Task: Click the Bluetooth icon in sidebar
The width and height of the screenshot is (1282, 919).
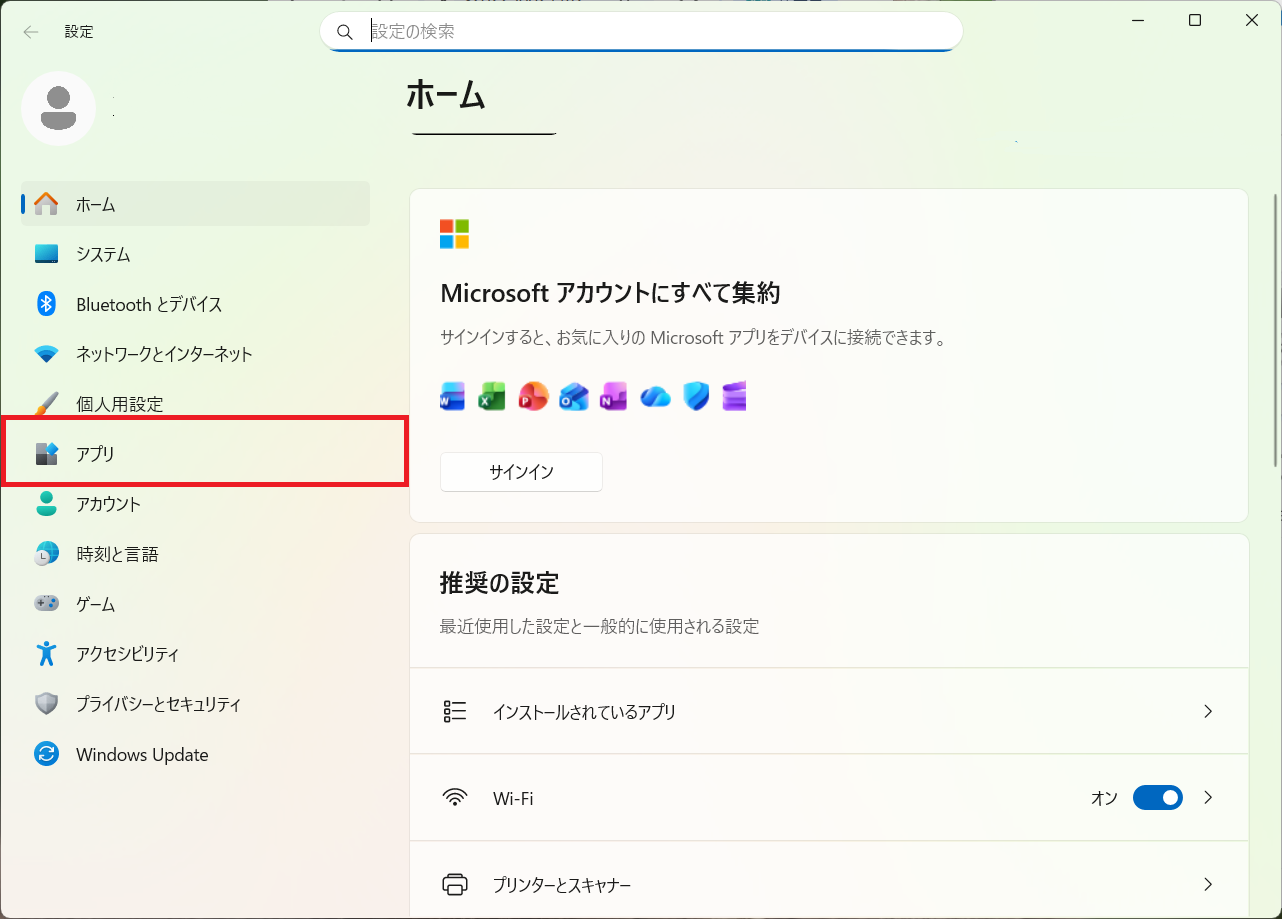Action: 46,304
